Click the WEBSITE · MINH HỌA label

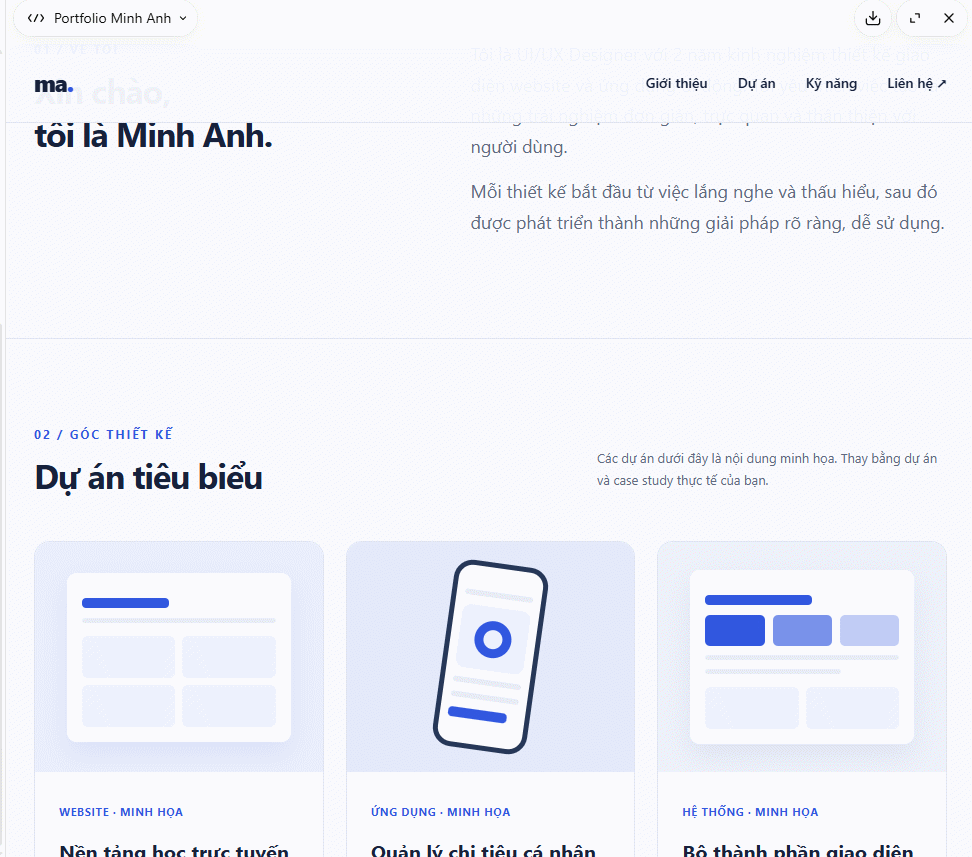pos(121,812)
